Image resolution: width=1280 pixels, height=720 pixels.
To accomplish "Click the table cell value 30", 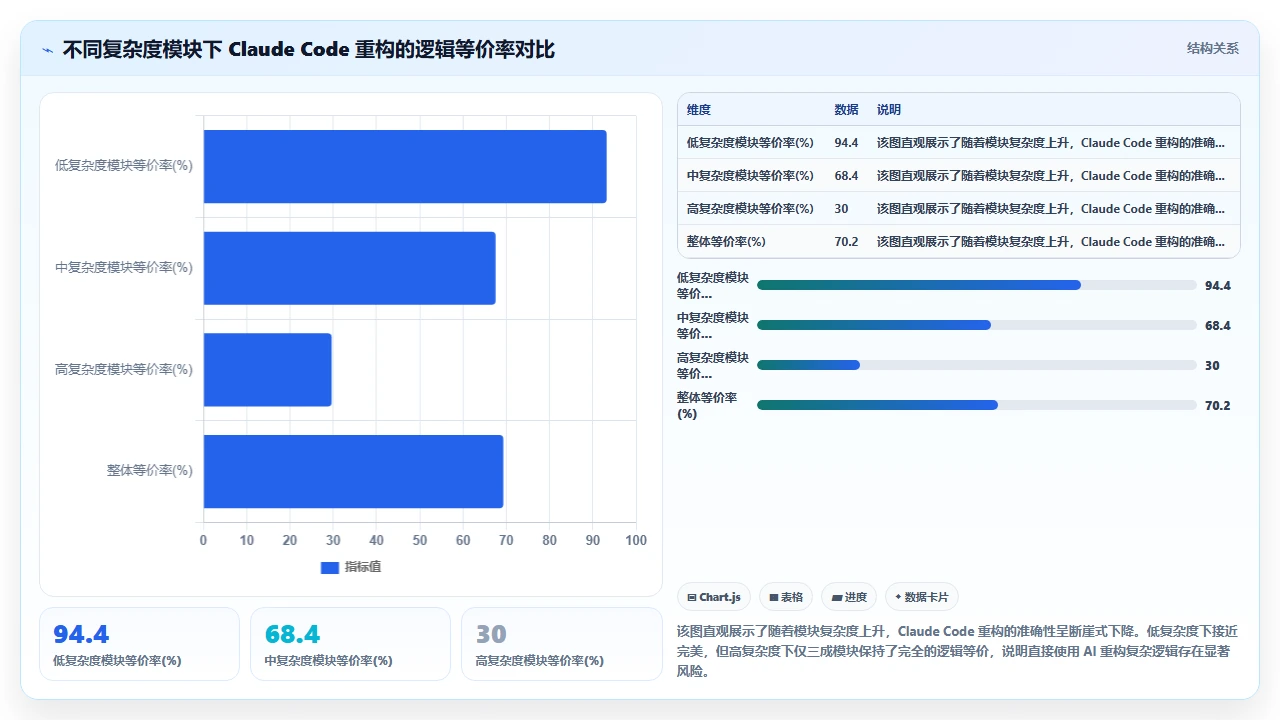I will point(842,209).
